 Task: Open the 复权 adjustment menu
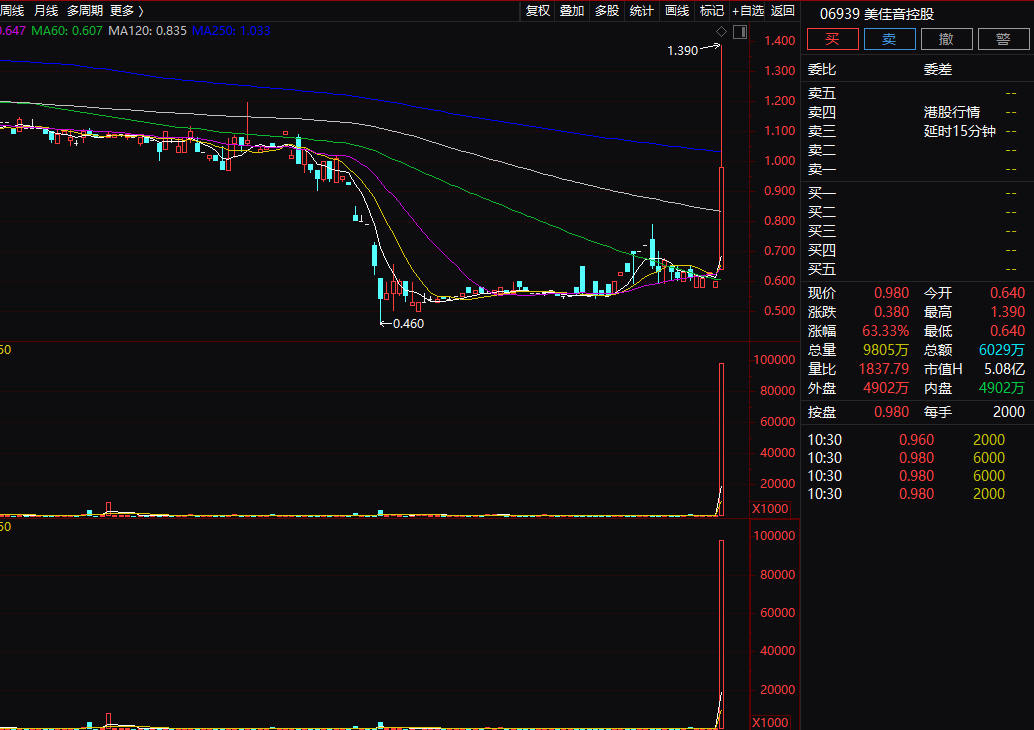538,11
